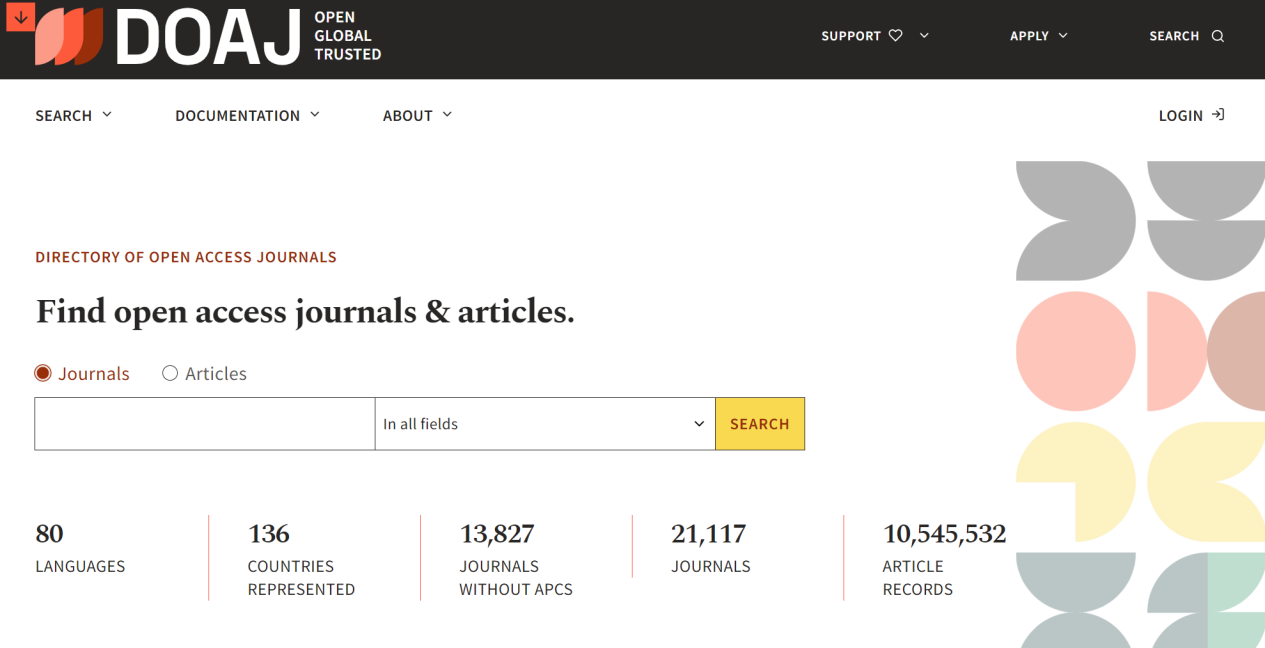Go to the Login link
1265x648 pixels.
tap(1192, 115)
